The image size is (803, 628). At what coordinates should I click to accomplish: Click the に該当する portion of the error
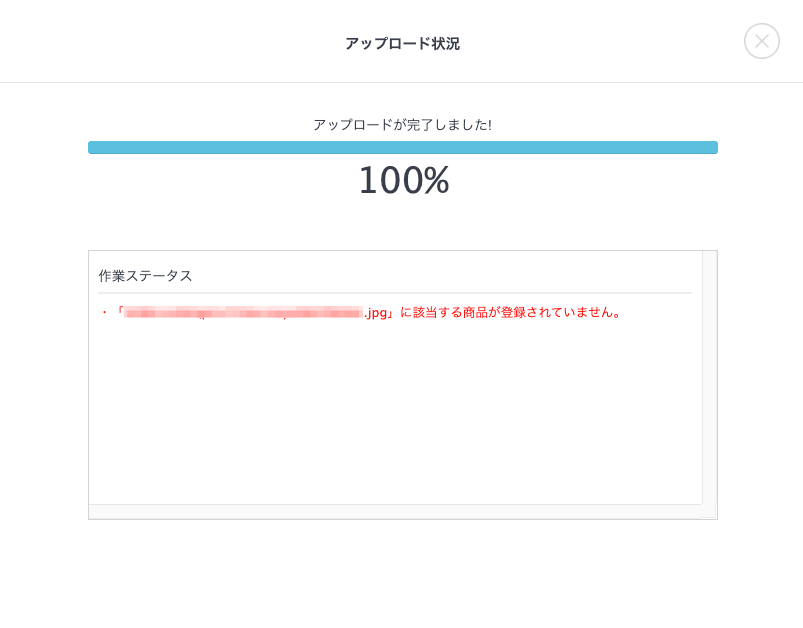pyautogui.click(x=431, y=312)
